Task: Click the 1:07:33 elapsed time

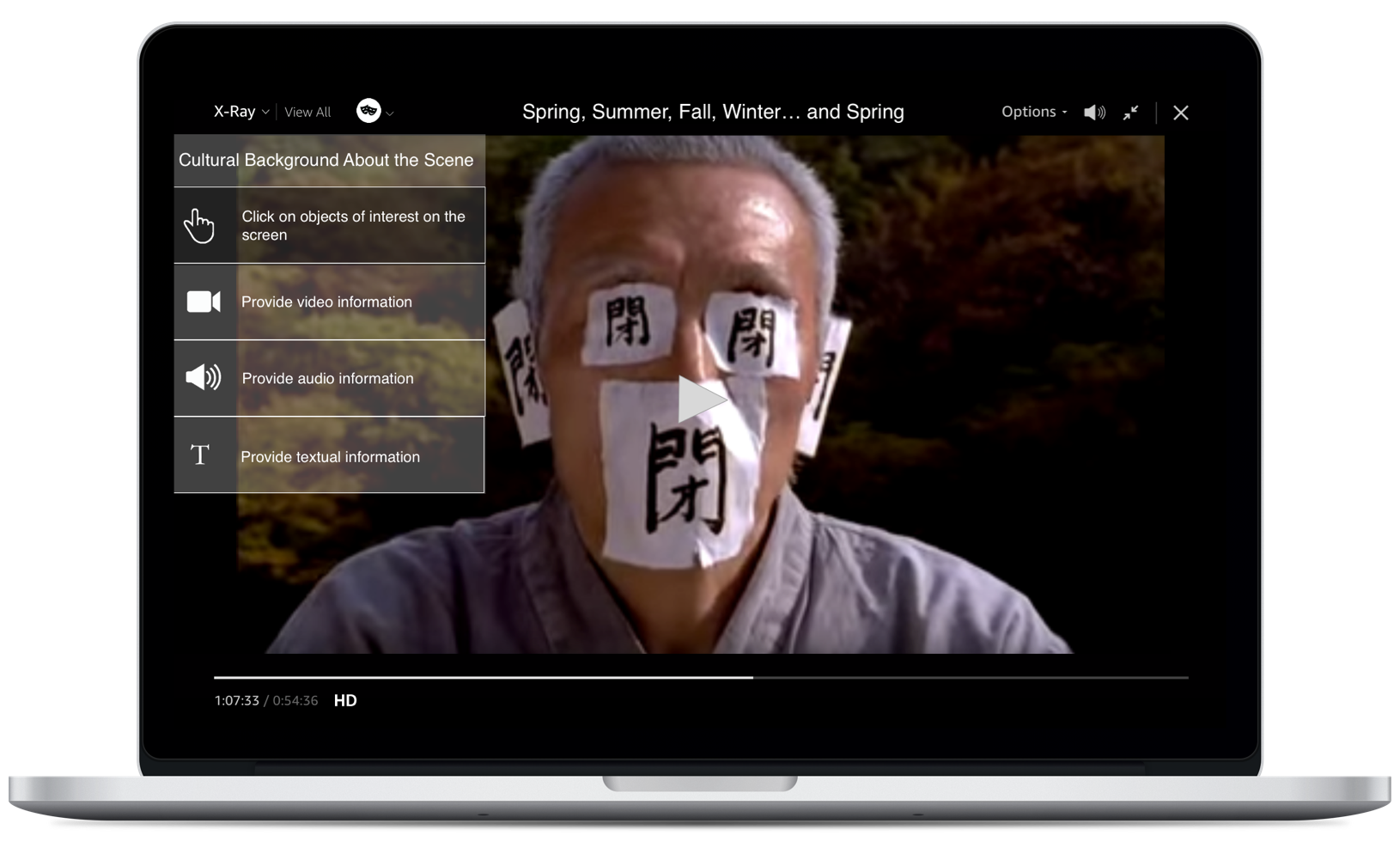Action: point(237,701)
